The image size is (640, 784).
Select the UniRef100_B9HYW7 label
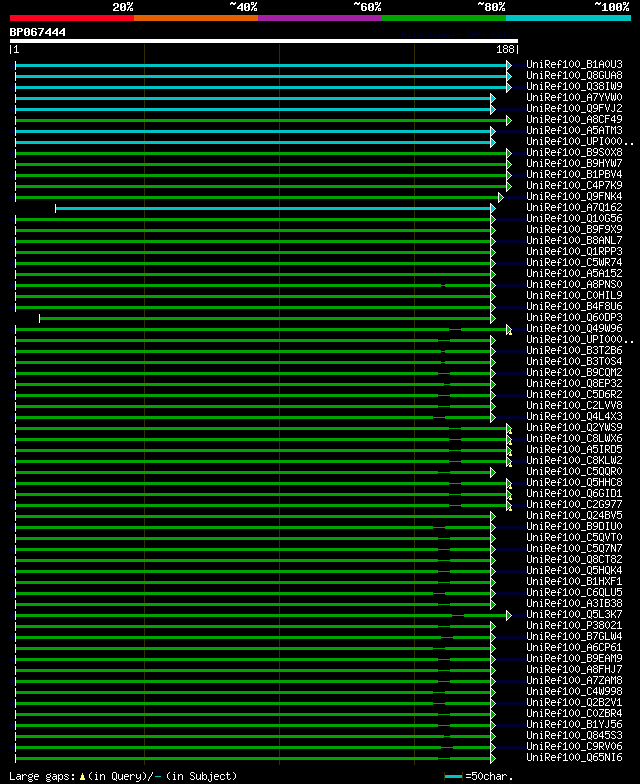point(574,164)
